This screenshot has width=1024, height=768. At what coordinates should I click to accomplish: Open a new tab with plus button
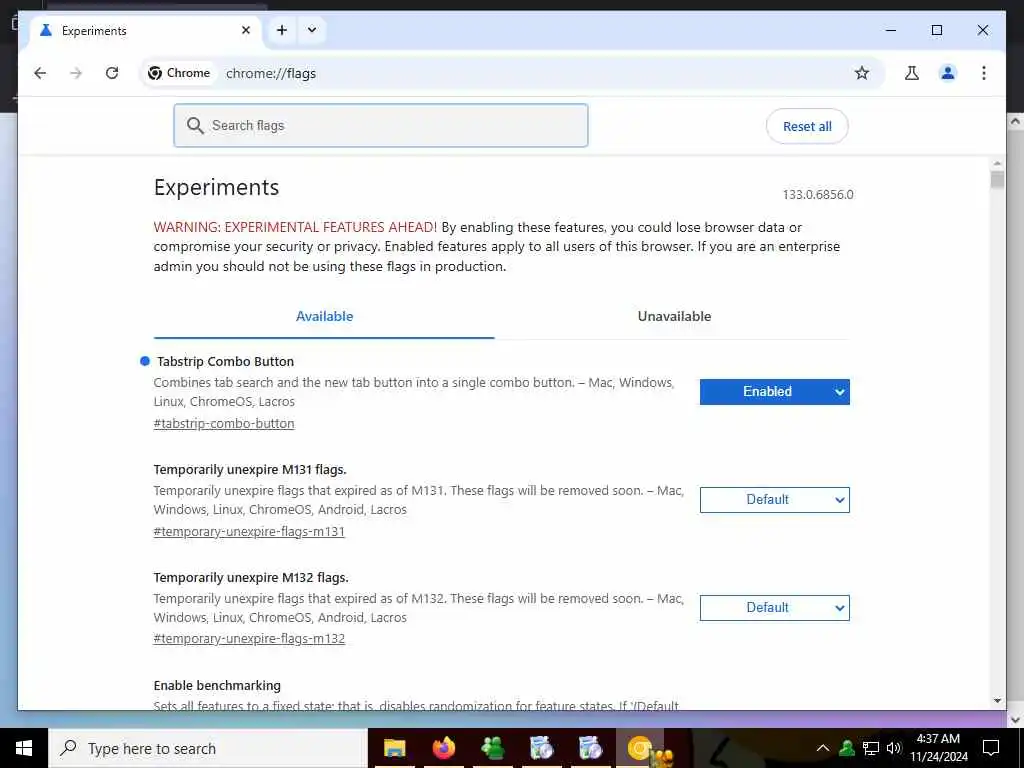tap(281, 30)
